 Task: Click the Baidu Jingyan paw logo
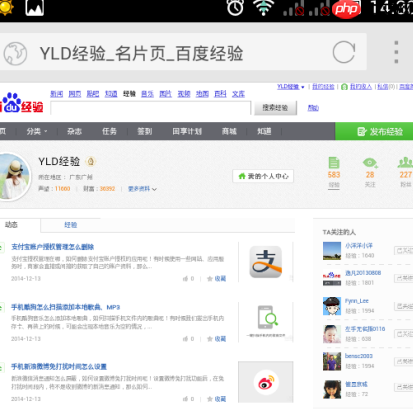pyautogui.click(x=22, y=103)
